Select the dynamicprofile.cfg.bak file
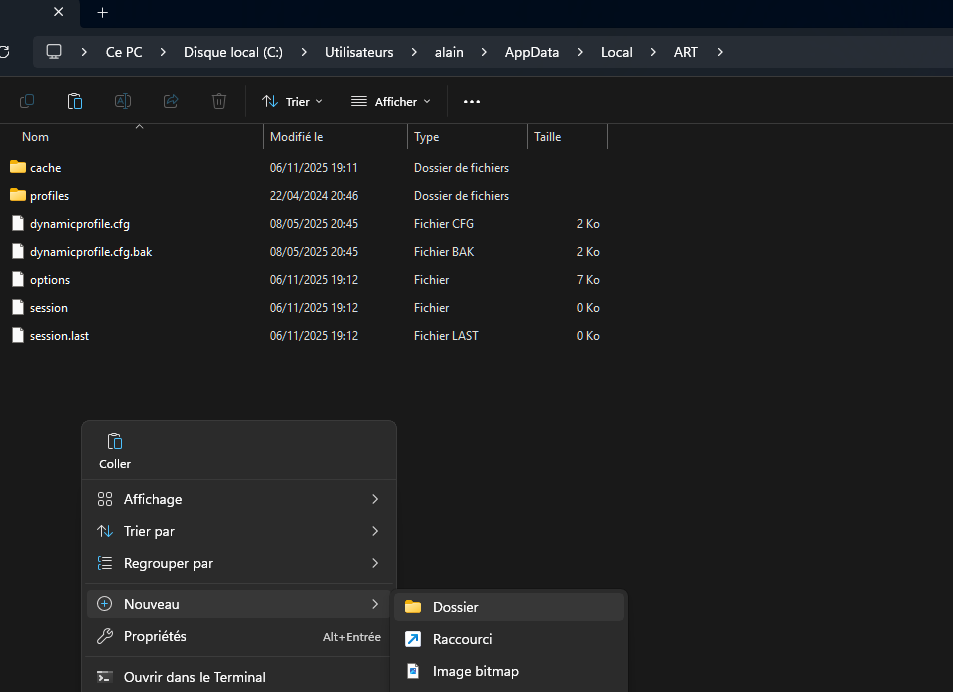Screen dimensions: 953x692 tap(90, 252)
